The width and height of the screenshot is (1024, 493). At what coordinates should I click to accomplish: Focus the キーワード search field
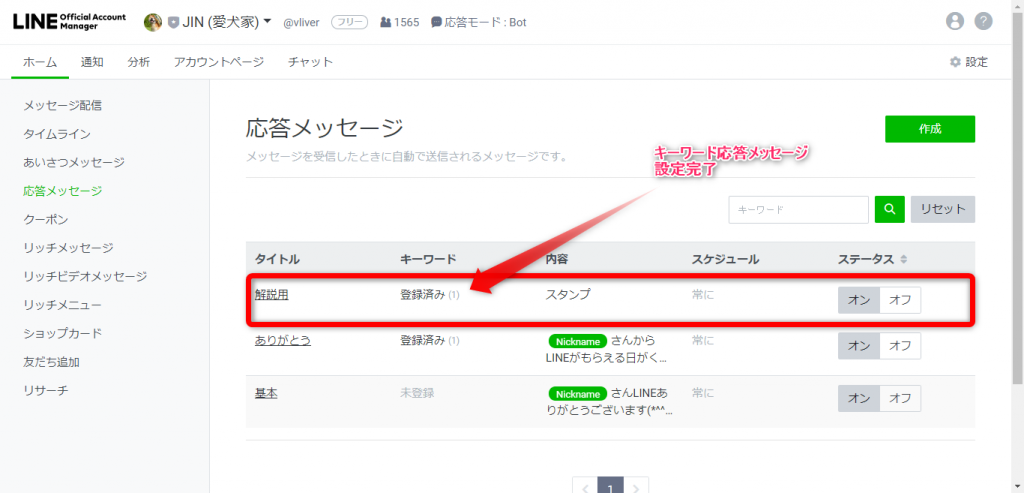click(798, 210)
